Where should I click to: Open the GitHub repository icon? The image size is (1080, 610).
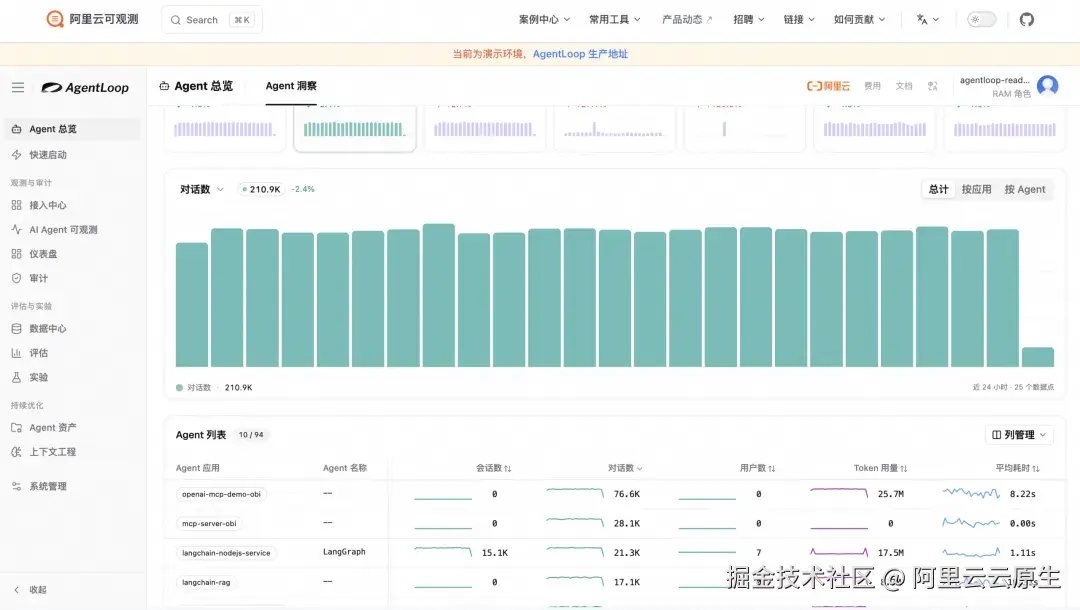[x=1026, y=19]
